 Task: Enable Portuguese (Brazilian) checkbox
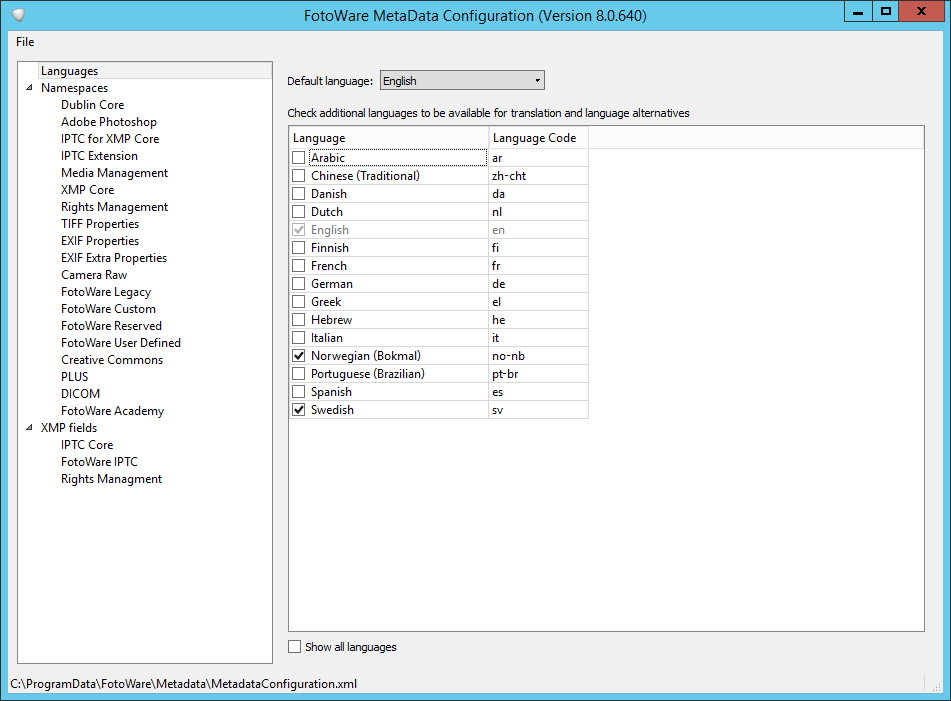coord(298,374)
